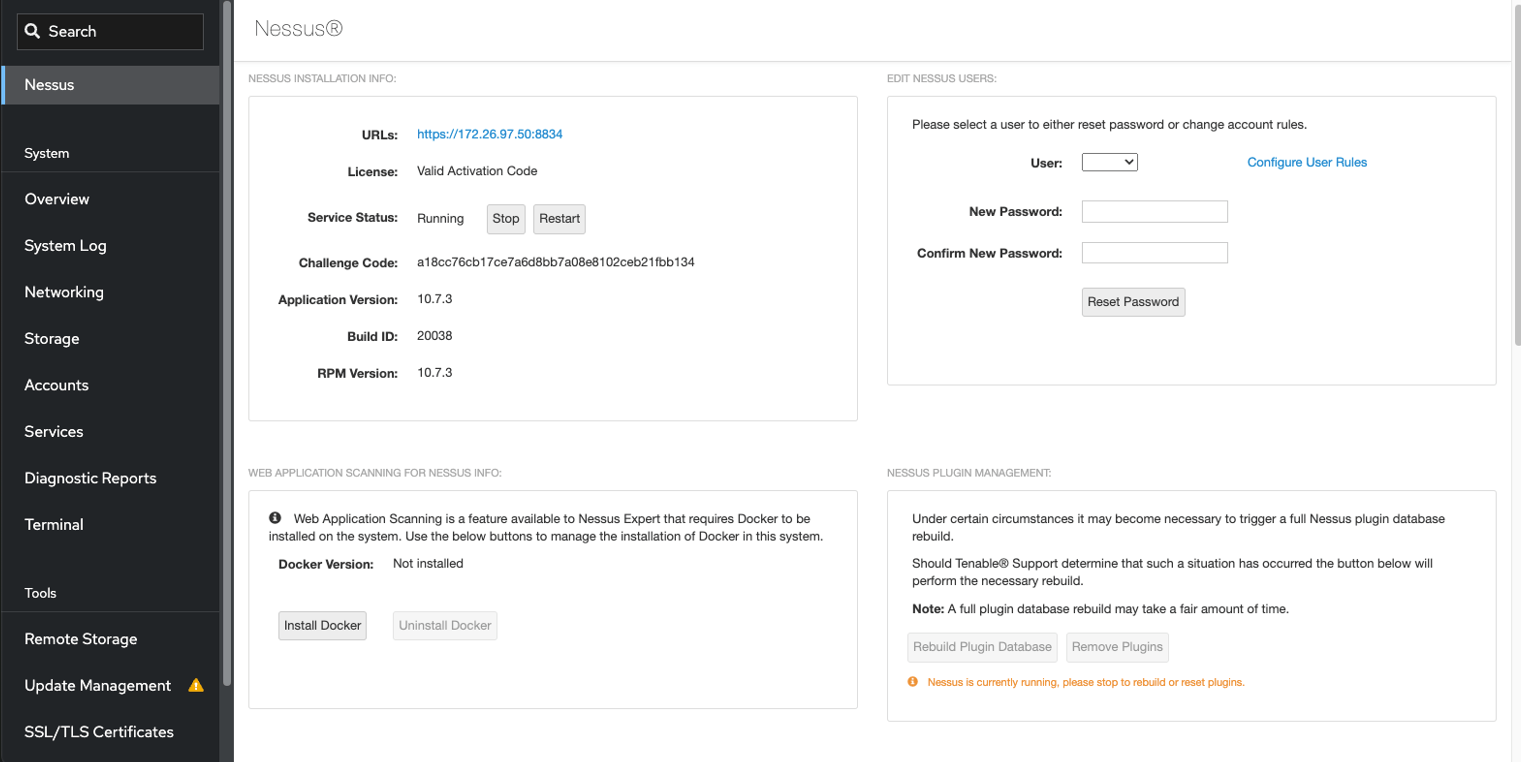Click the Install Docker button
The width and height of the screenshot is (1521, 762).
coord(321,625)
